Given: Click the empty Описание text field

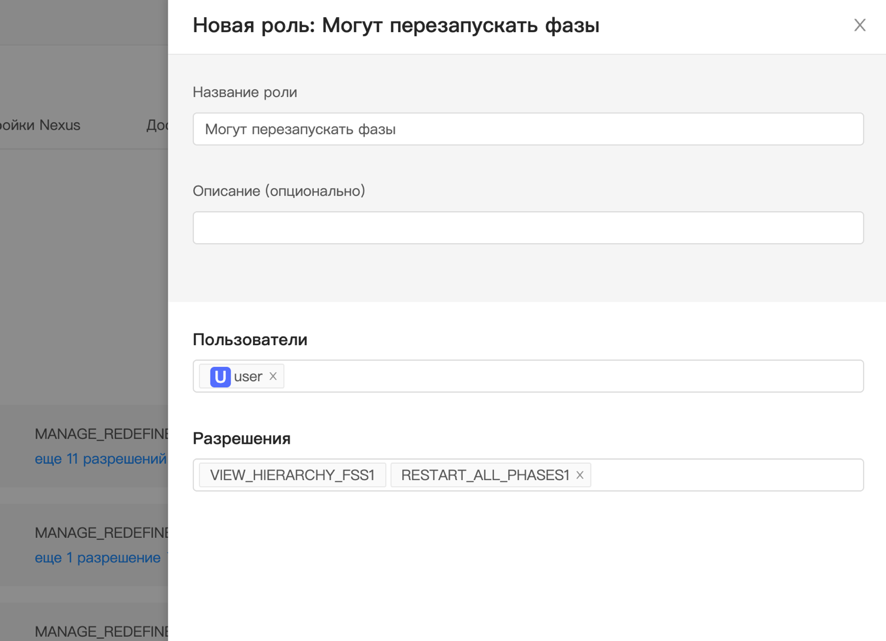Looking at the screenshot, I should pyautogui.click(x=527, y=228).
